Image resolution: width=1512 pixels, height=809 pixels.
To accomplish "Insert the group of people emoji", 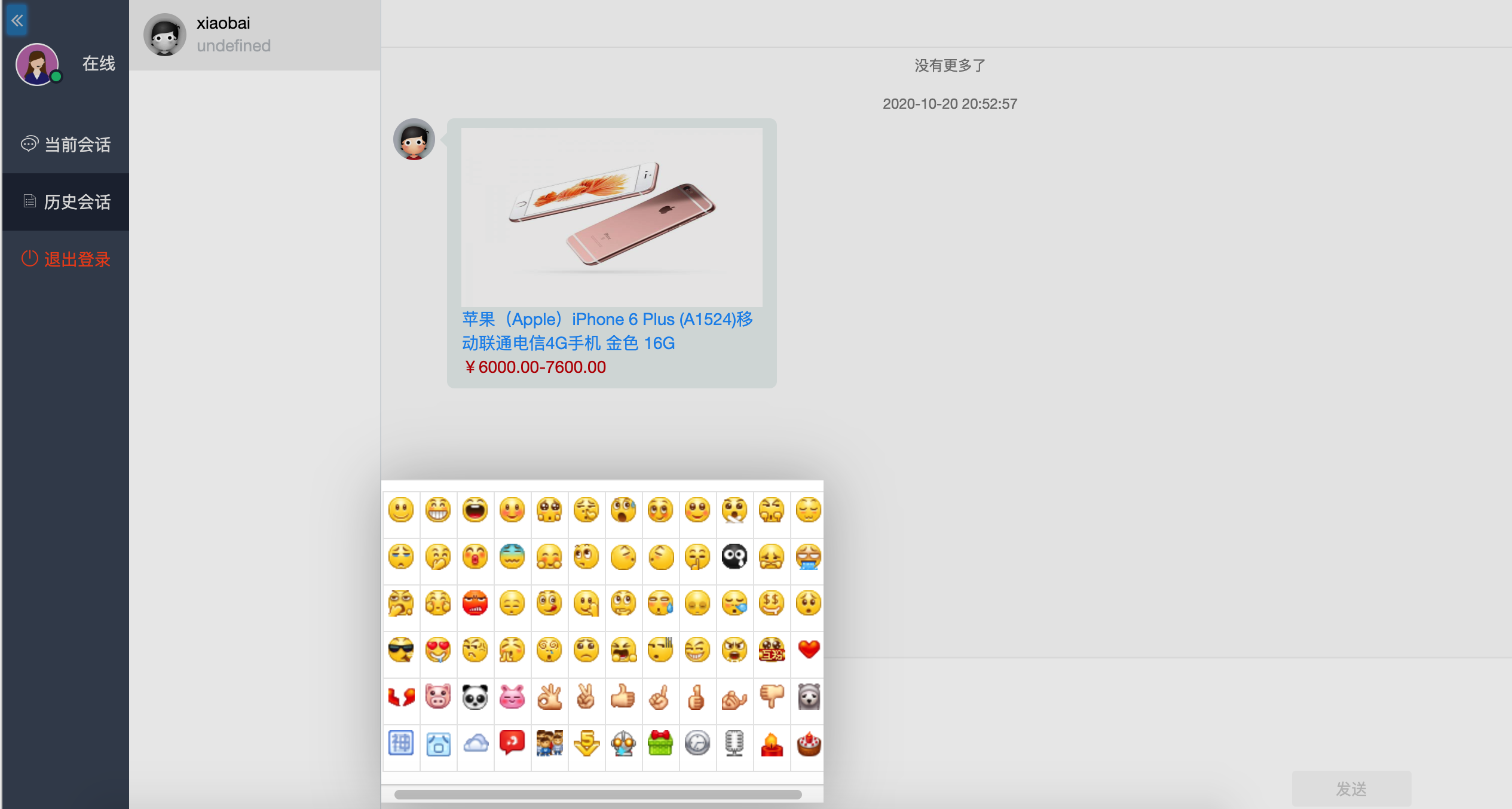I will 549,743.
